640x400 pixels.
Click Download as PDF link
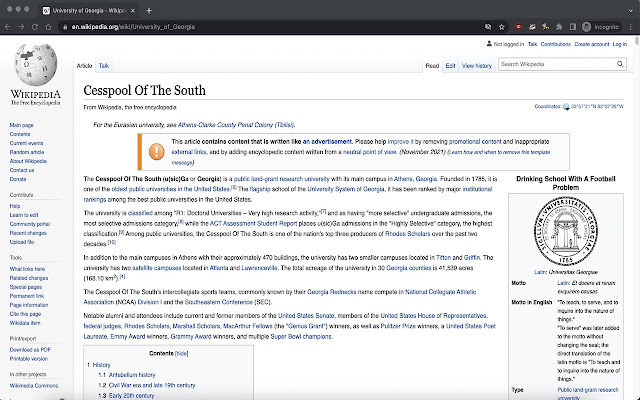[30, 350]
